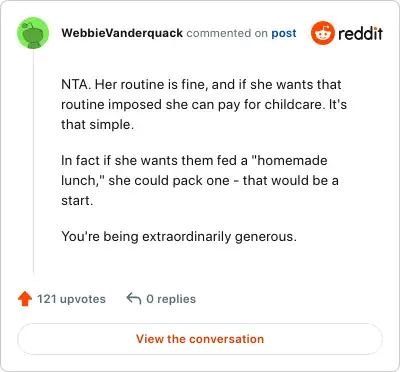The width and height of the screenshot is (400, 372).
Task: Click the "0 replies" label
Action: pos(171,299)
